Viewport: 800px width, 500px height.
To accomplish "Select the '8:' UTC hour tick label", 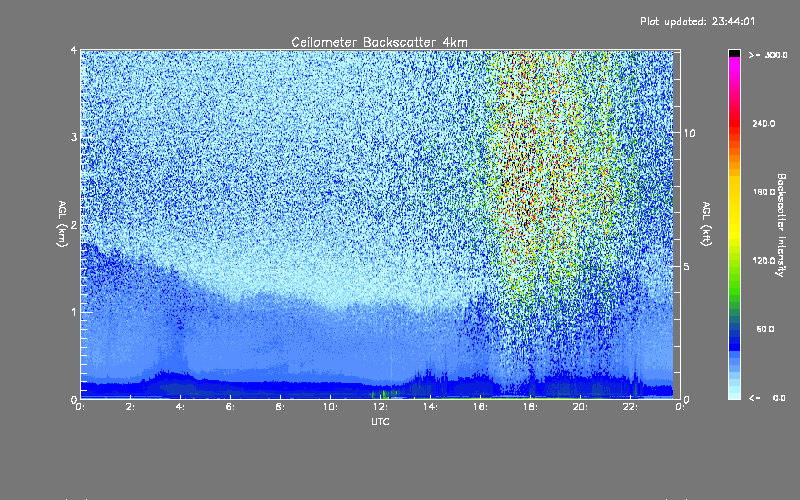I will (280, 407).
